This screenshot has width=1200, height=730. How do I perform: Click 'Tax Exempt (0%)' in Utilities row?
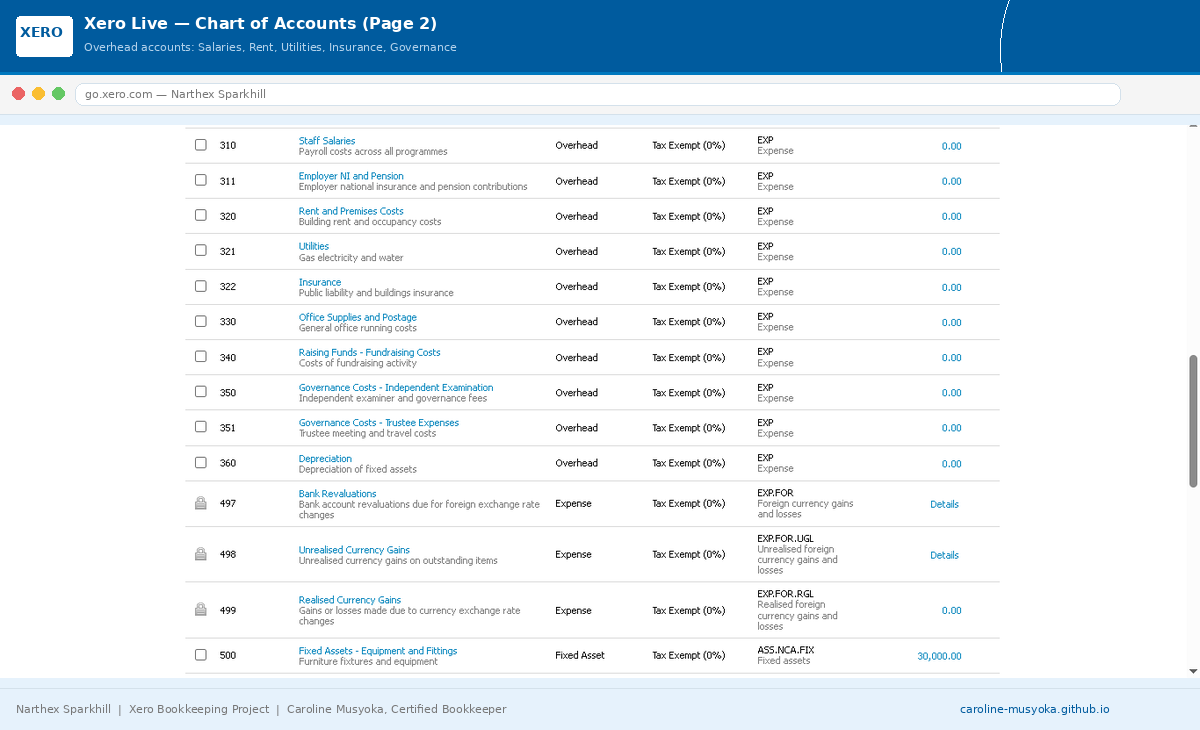click(x=688, y=251)
